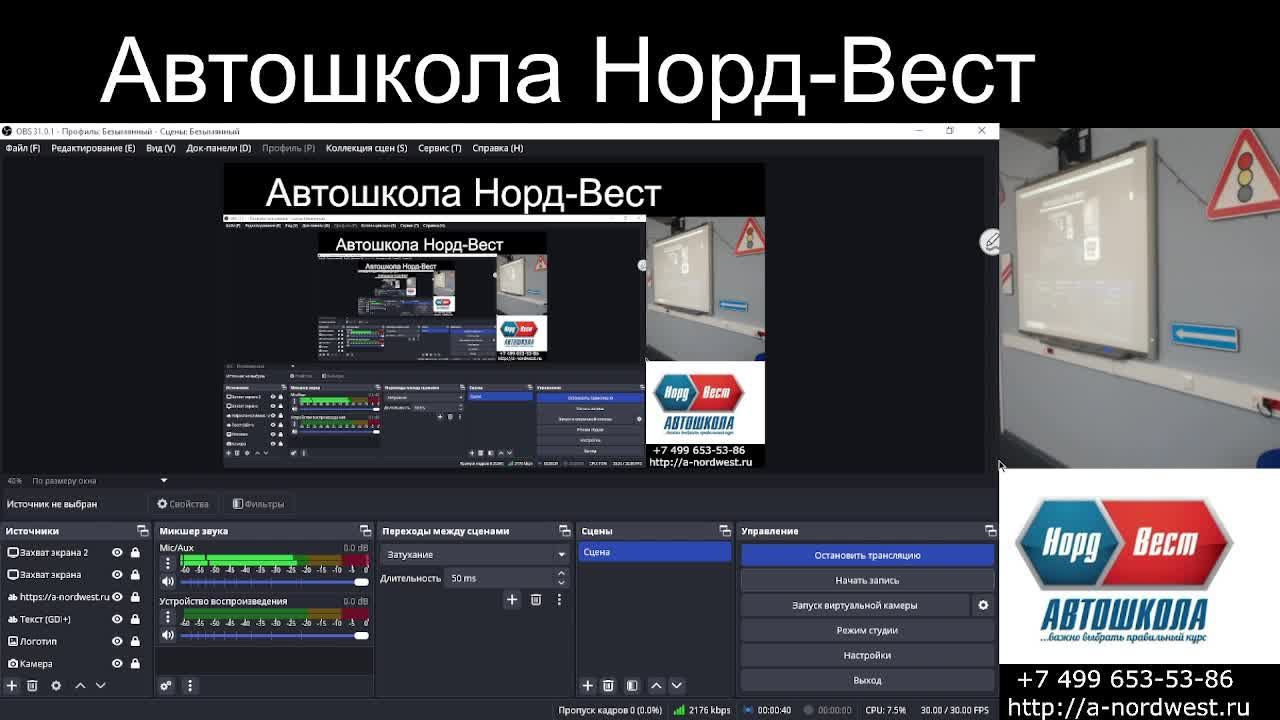The width and height of the screenshot is (1280, 720).
Task: Unlock the Камера source
Action: tap(135, 663)
